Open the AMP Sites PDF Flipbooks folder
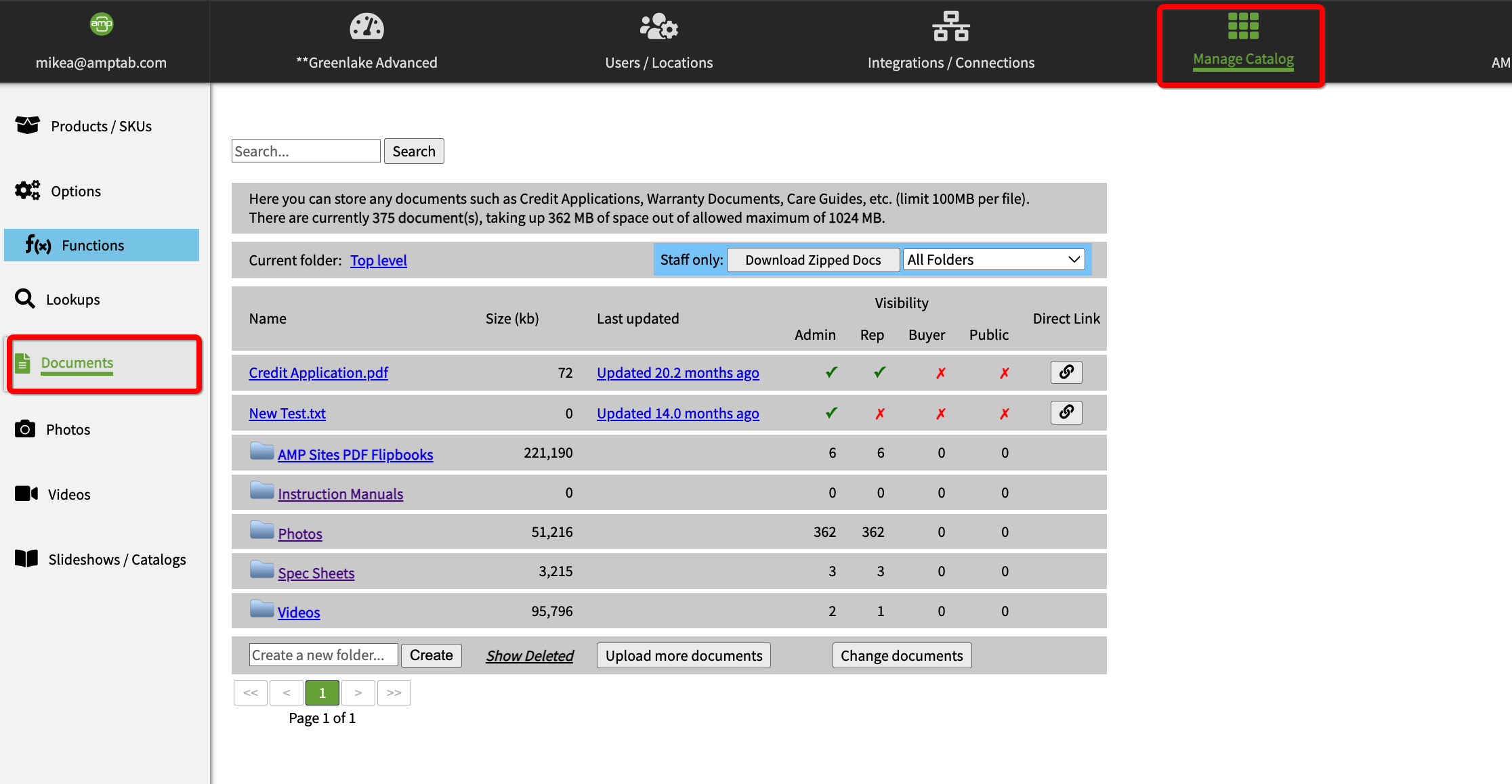1512x784 pixels. click(355, 455)
